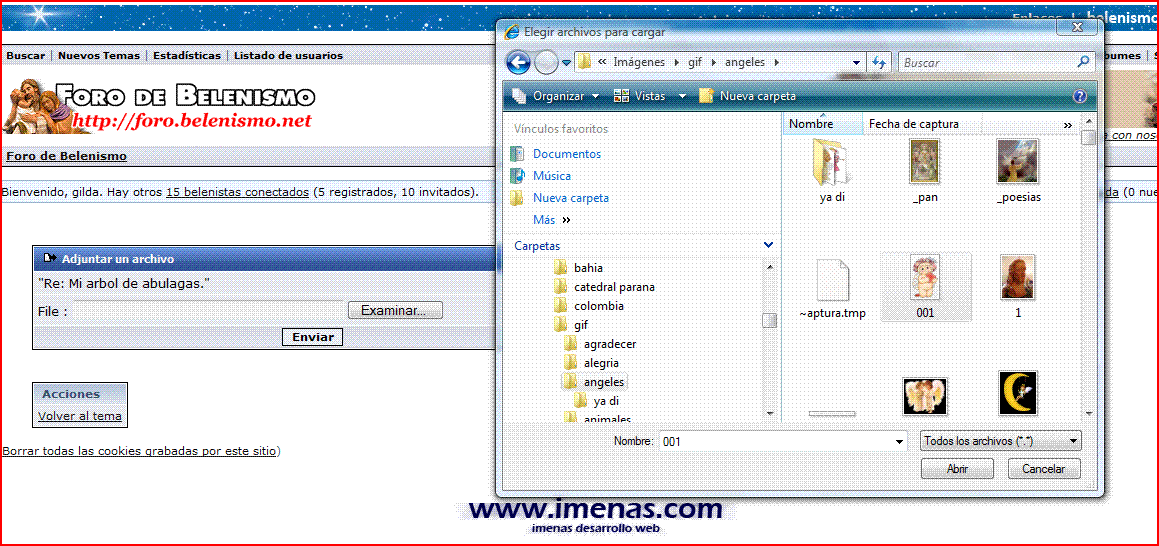
Task: Open the file type filter 'Todos los archivos'
Action: 1000,441
